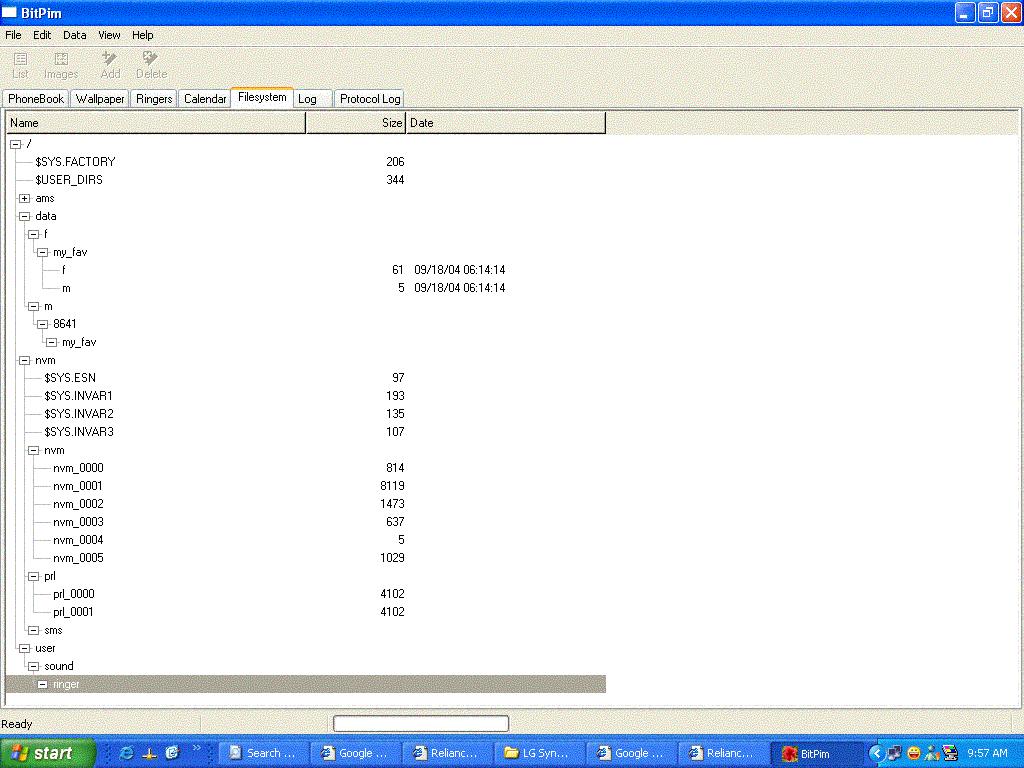1024x768 pixels.
Task: Collapse the data folder node
Action: (x=24, y=216)
